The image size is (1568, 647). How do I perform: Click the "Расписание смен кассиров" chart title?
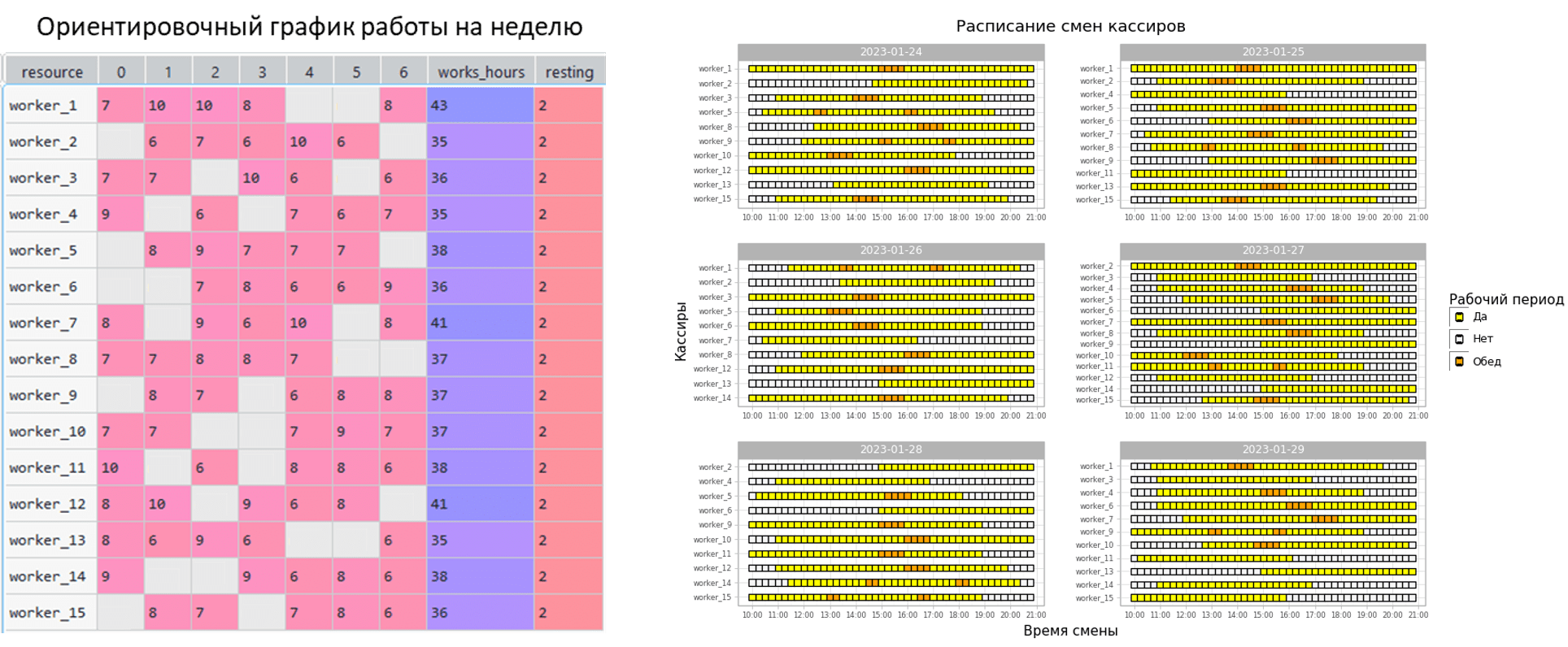tap(1070, 26)
